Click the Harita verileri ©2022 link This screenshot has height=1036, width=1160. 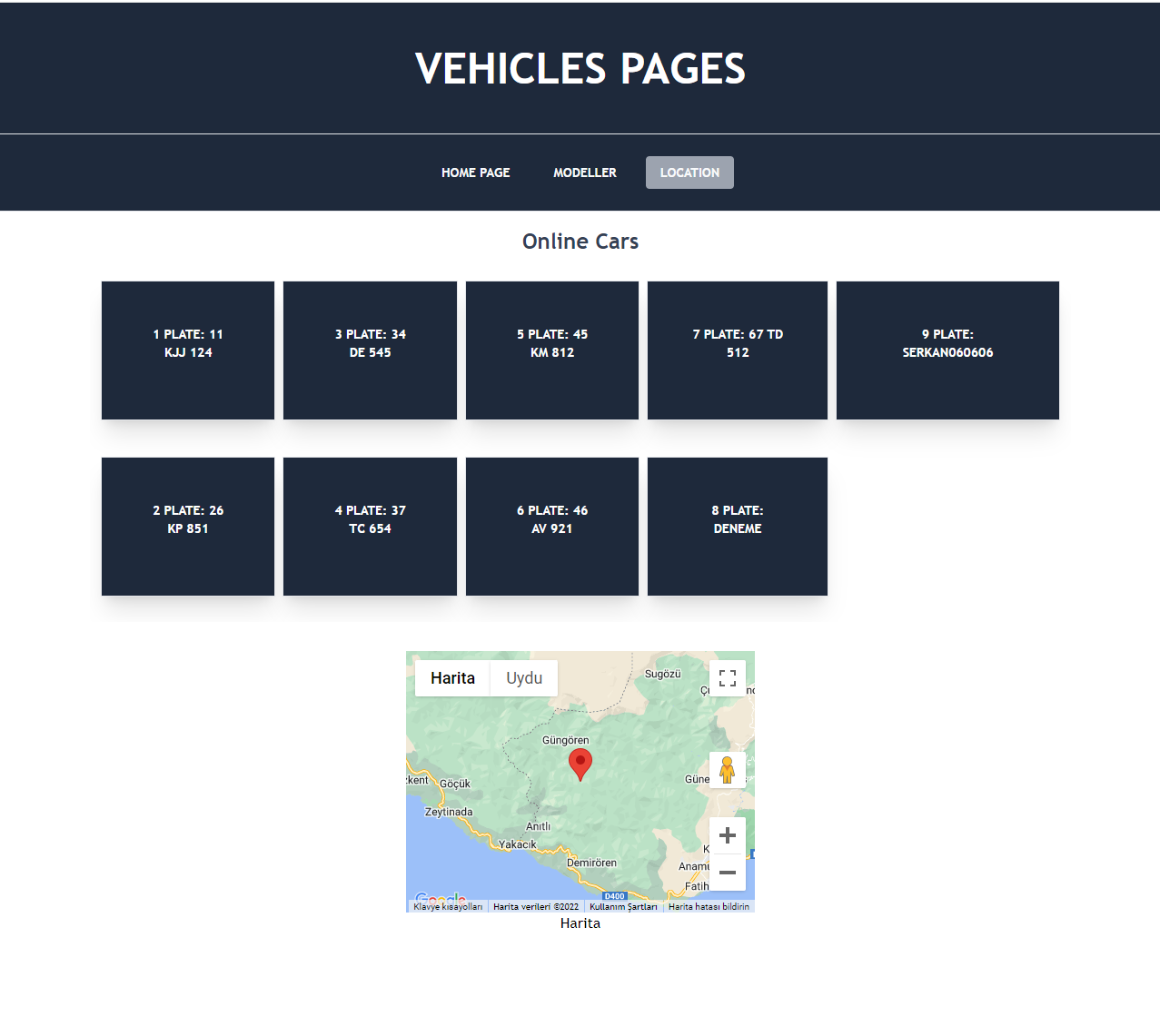click(535, 906)
